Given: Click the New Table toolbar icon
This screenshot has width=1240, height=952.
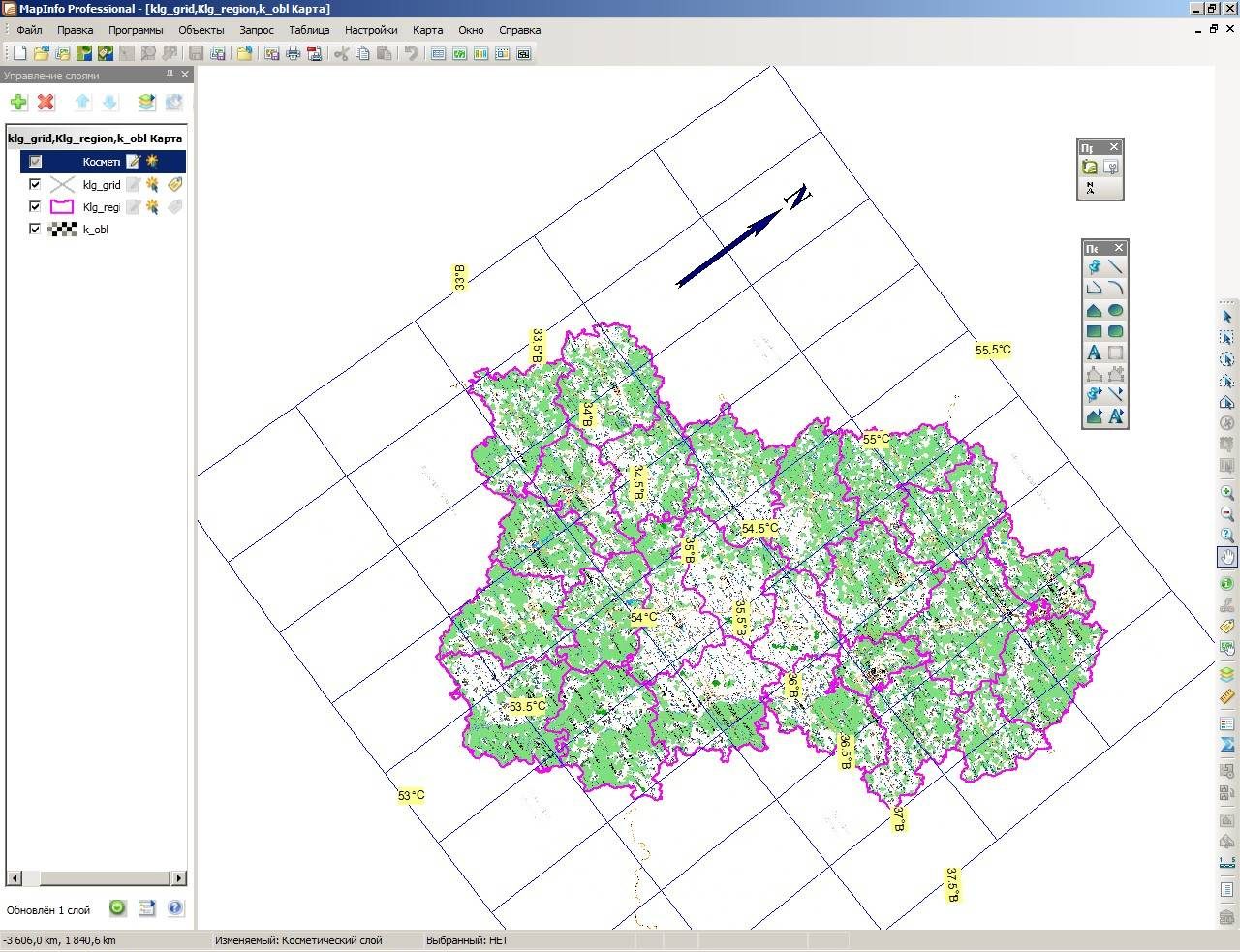Looking at the screenshot, I should pos(19,53).
